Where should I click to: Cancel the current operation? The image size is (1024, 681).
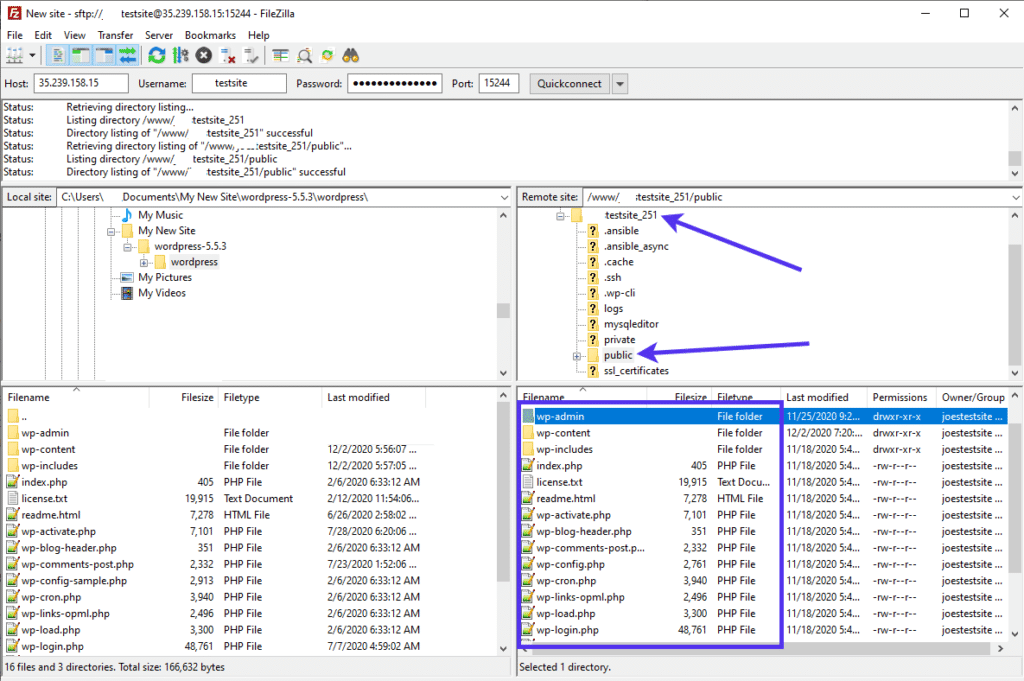click(x=204, y=55)
